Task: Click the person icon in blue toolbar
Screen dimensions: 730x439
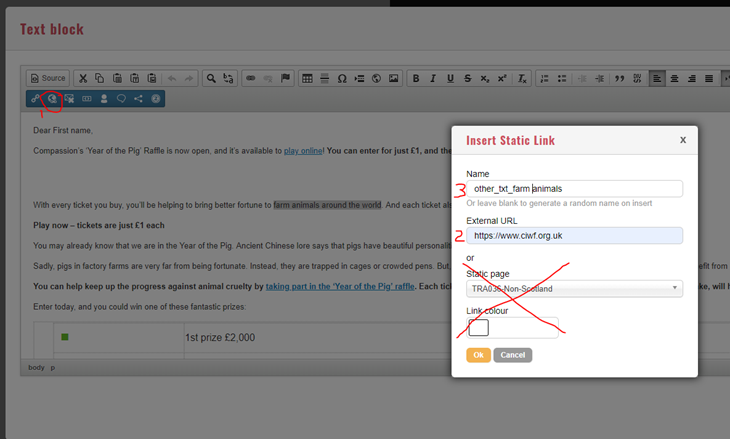Action: coord(104,99)
